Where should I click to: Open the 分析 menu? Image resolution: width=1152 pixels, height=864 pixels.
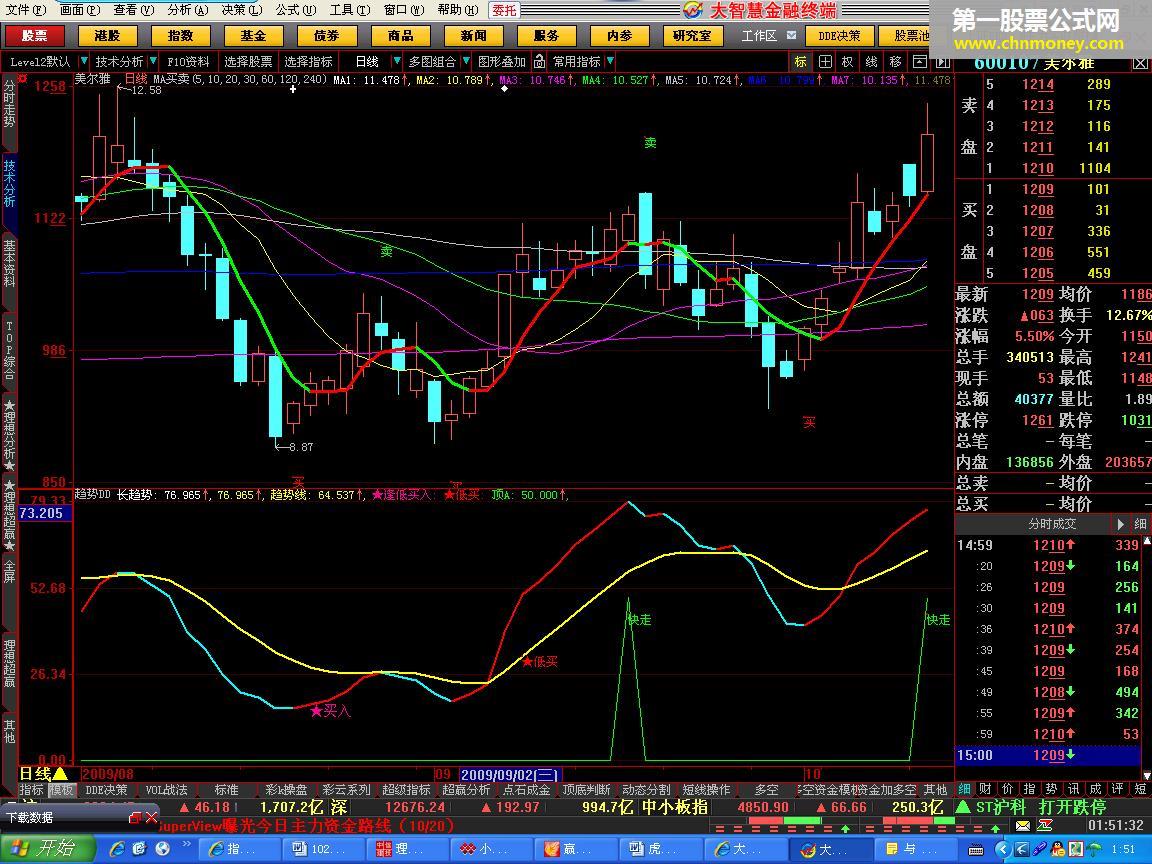pyautogui.click(x=187, y=10)
